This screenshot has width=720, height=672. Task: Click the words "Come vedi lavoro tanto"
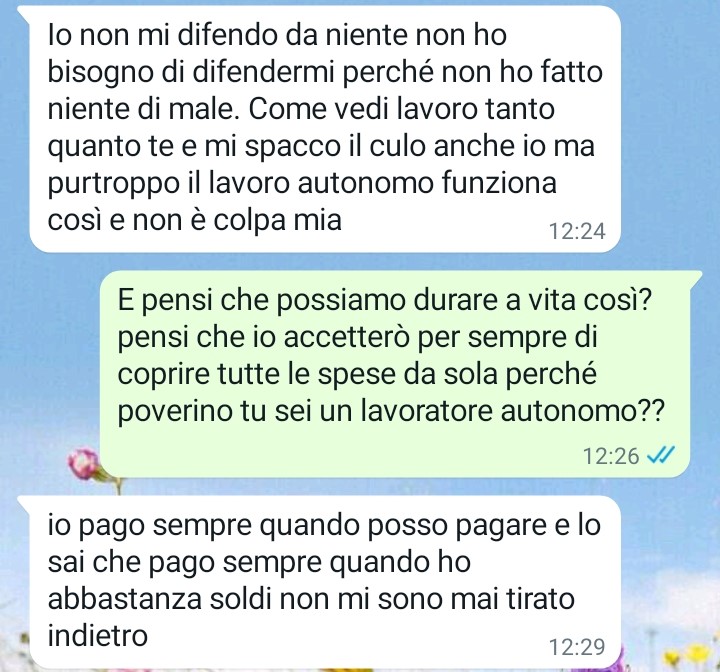tap(402, 109)
